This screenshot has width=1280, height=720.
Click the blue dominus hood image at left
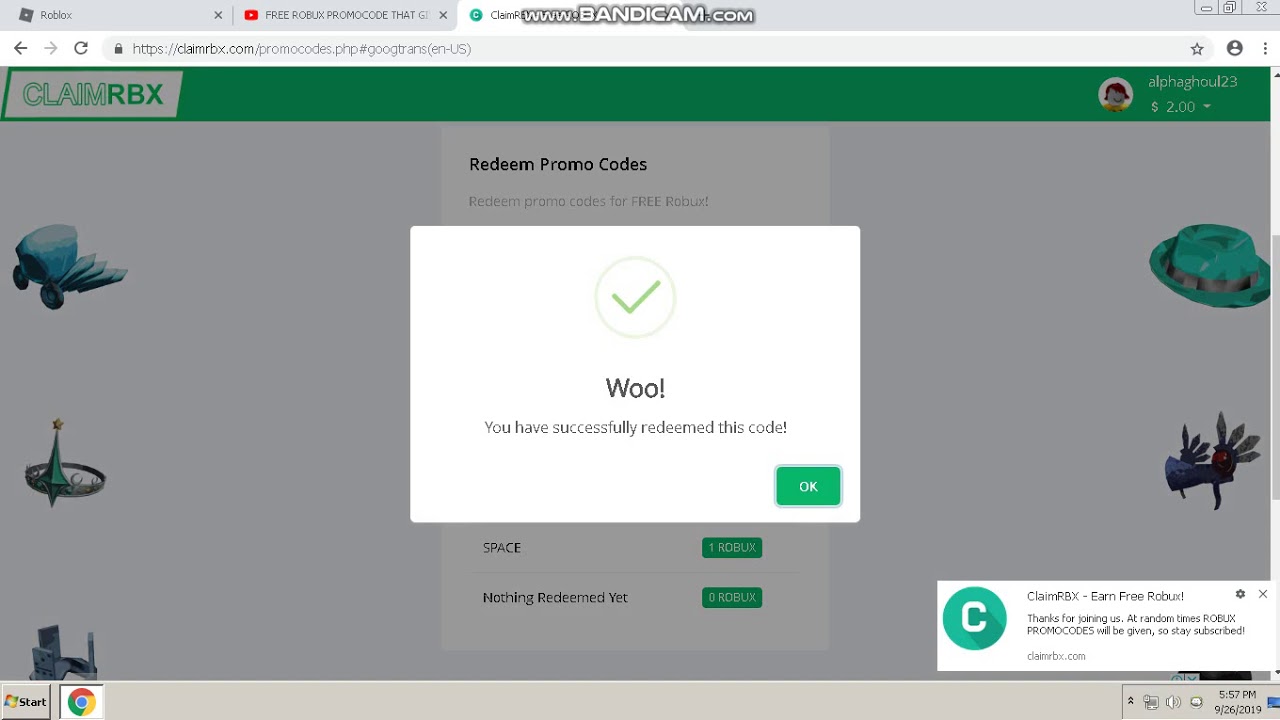click(x=68, y=266)
